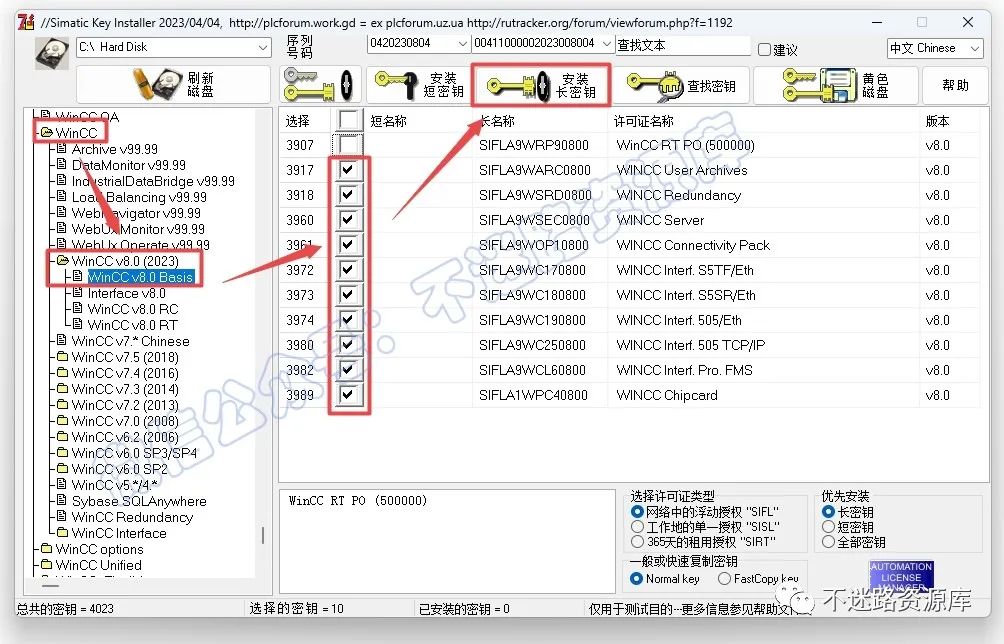Open WinCC v7.0 (2008) folder
This screenshot has height=644, width=1004.
125,421
